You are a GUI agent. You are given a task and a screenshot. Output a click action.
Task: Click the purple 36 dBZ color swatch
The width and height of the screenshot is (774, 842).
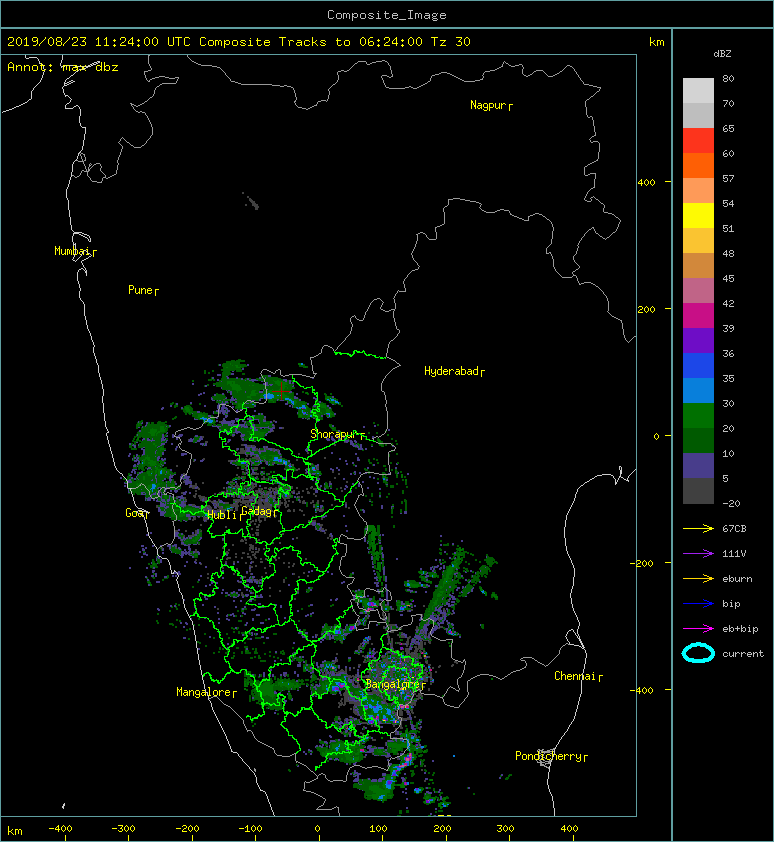[698, 340]
